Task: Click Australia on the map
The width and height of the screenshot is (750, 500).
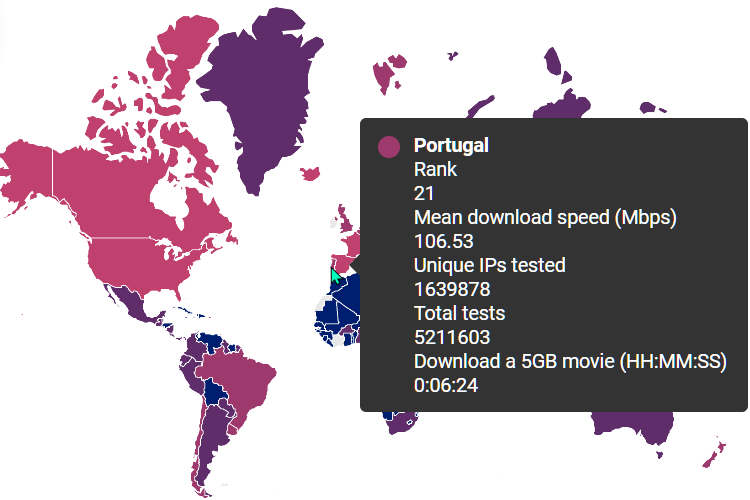Action: [x=631, y=426]
